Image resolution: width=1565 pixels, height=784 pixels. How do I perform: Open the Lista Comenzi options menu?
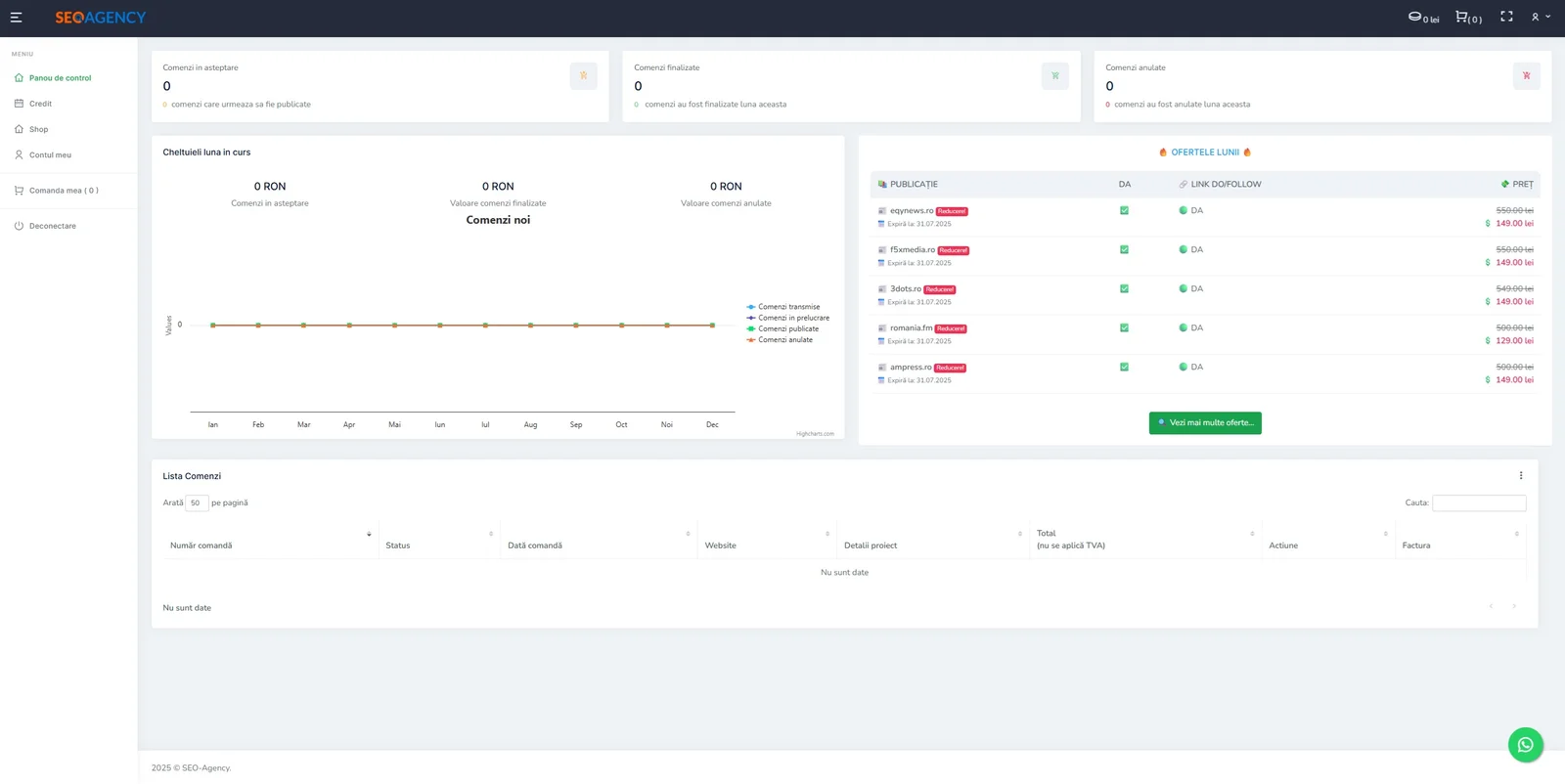click(x=1521, y=476)
